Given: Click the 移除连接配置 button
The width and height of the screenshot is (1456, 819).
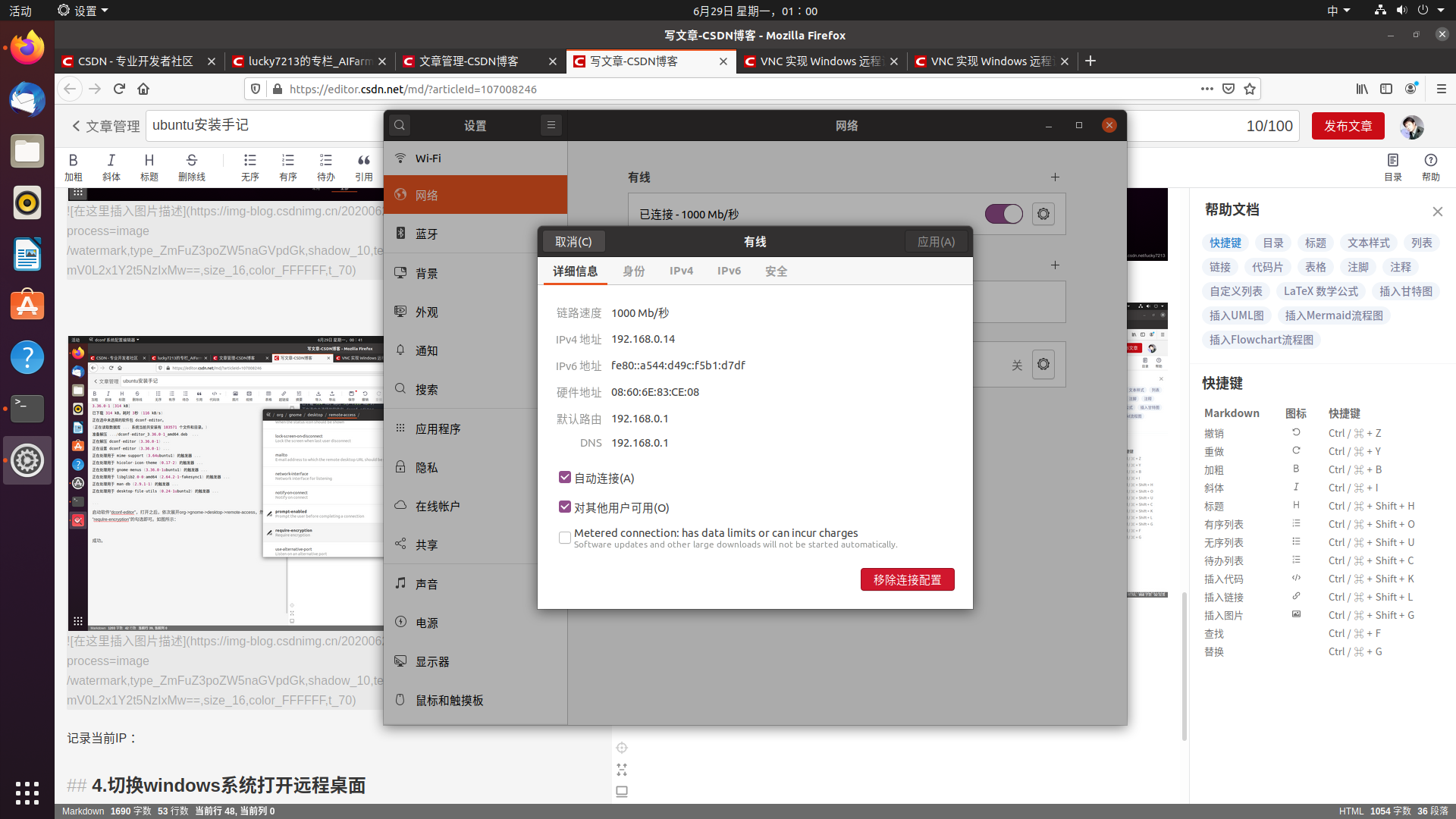Looking at the screenshot, I should 907,579.
